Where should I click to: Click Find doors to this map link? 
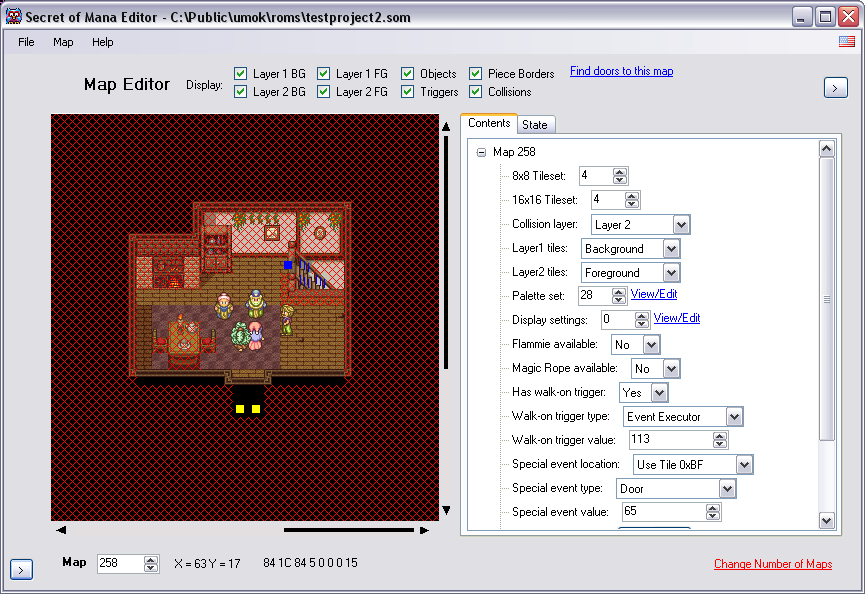621,71
